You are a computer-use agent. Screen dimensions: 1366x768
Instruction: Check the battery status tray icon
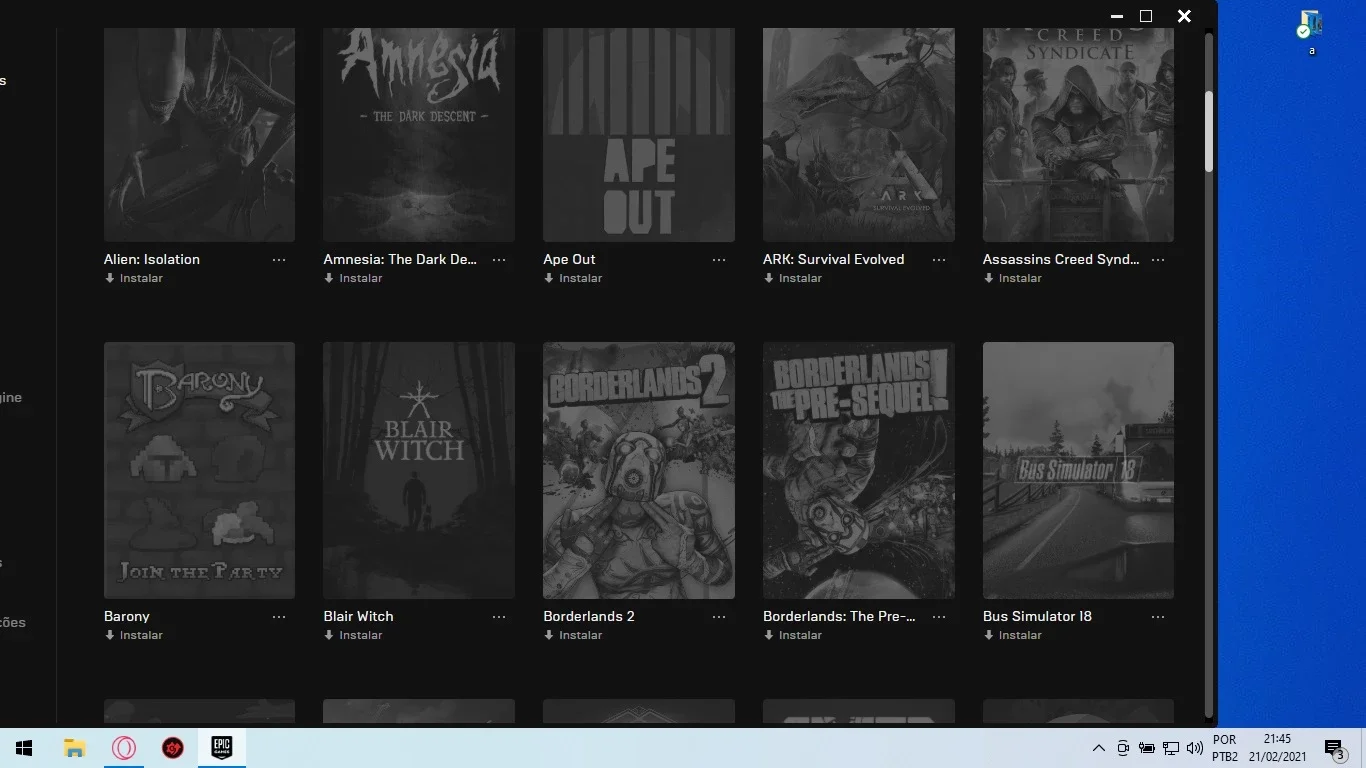click(x=1147, y=748)
